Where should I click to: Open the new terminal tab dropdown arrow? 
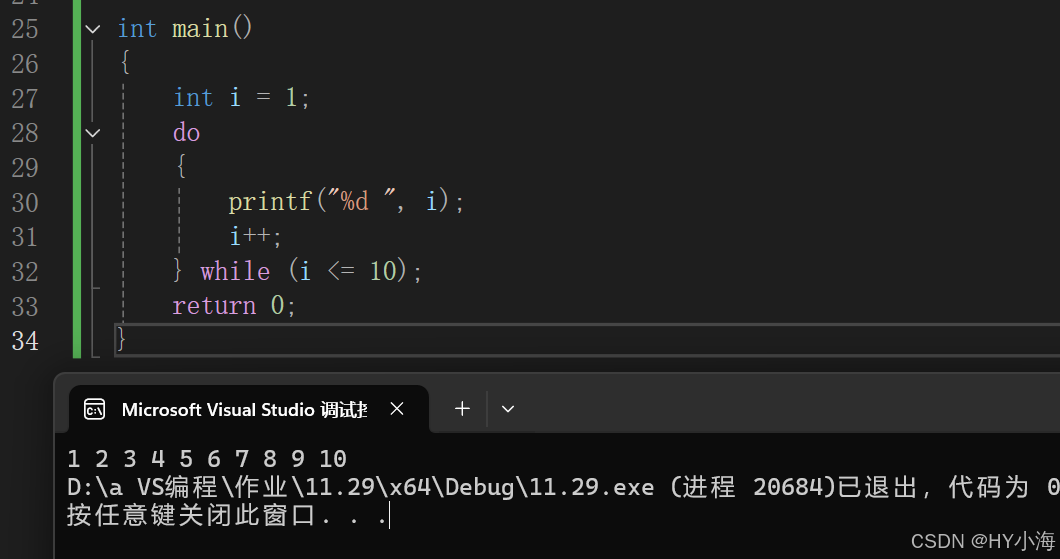point(508,409)
